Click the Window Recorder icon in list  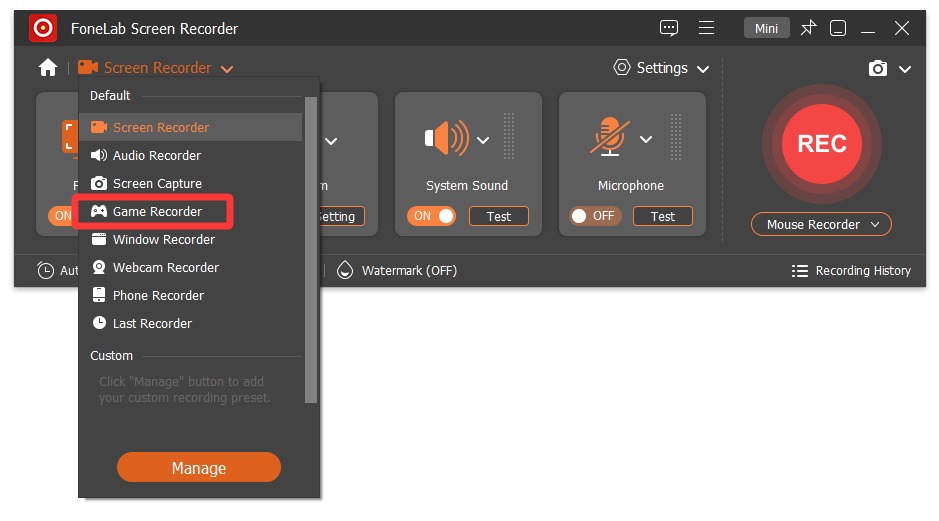[99, 239]
